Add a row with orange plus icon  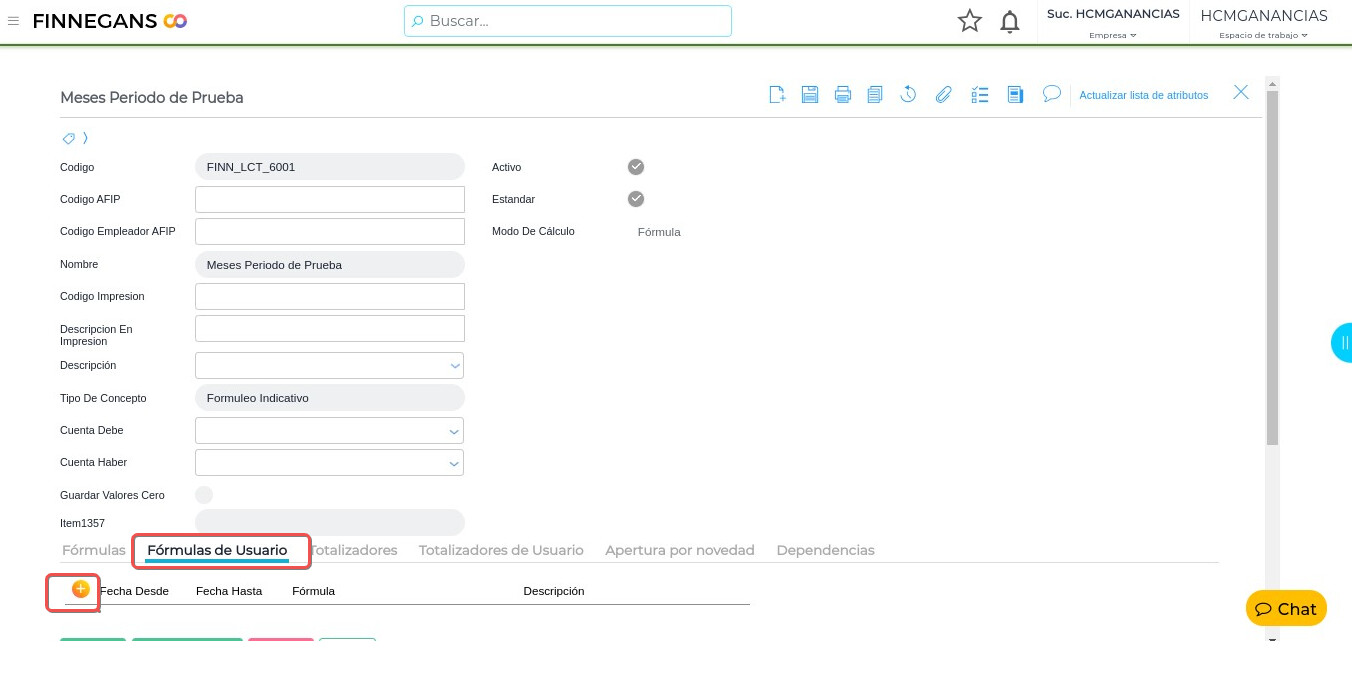[x=81, y=589]
